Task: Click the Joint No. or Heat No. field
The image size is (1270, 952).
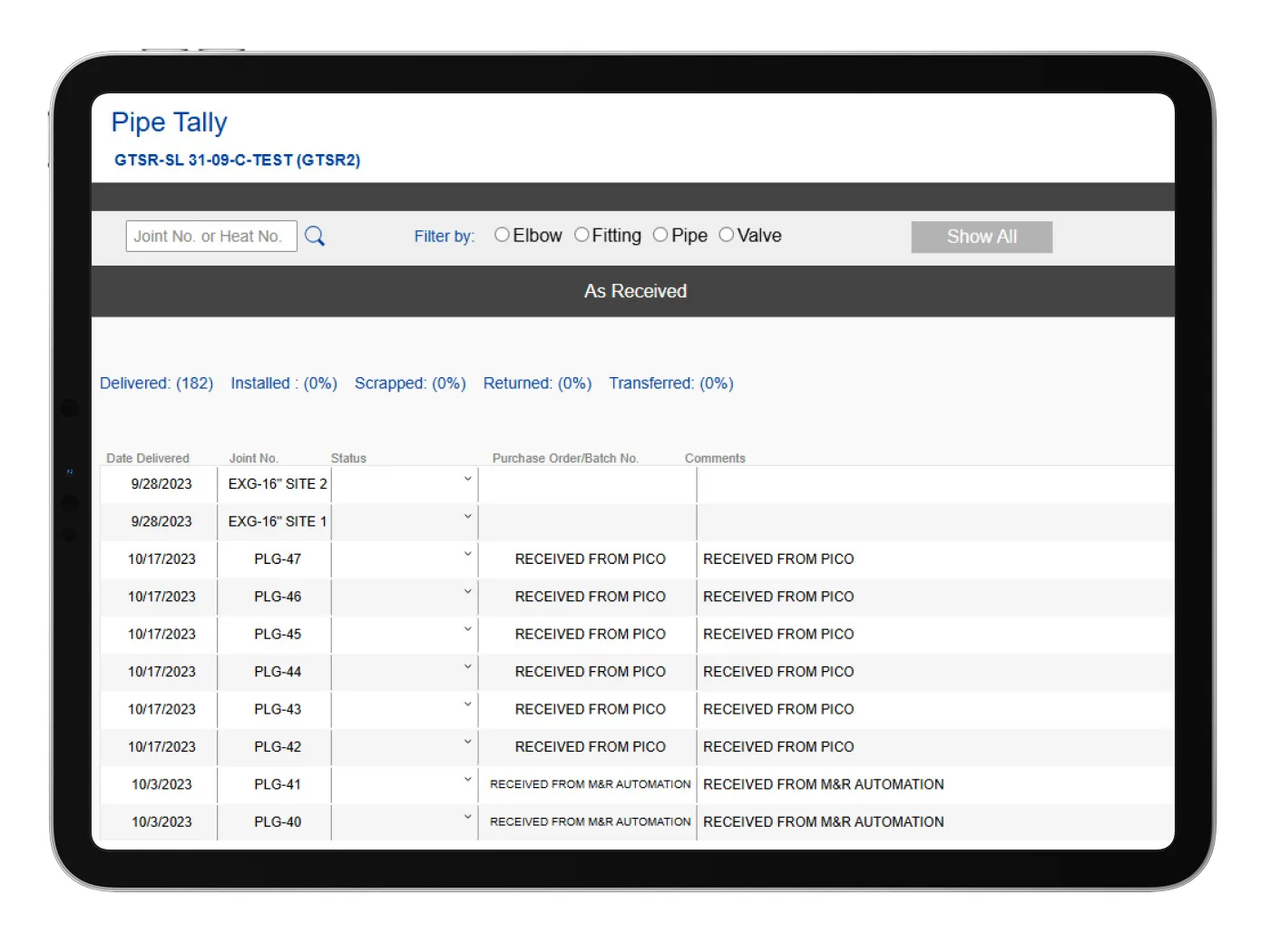Action: 210,236
